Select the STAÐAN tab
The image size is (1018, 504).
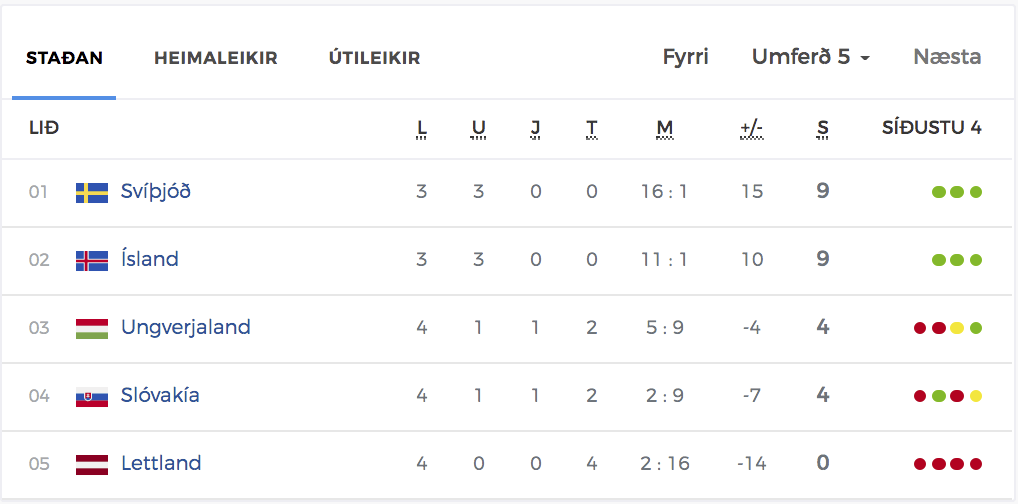tap(64, 58)
